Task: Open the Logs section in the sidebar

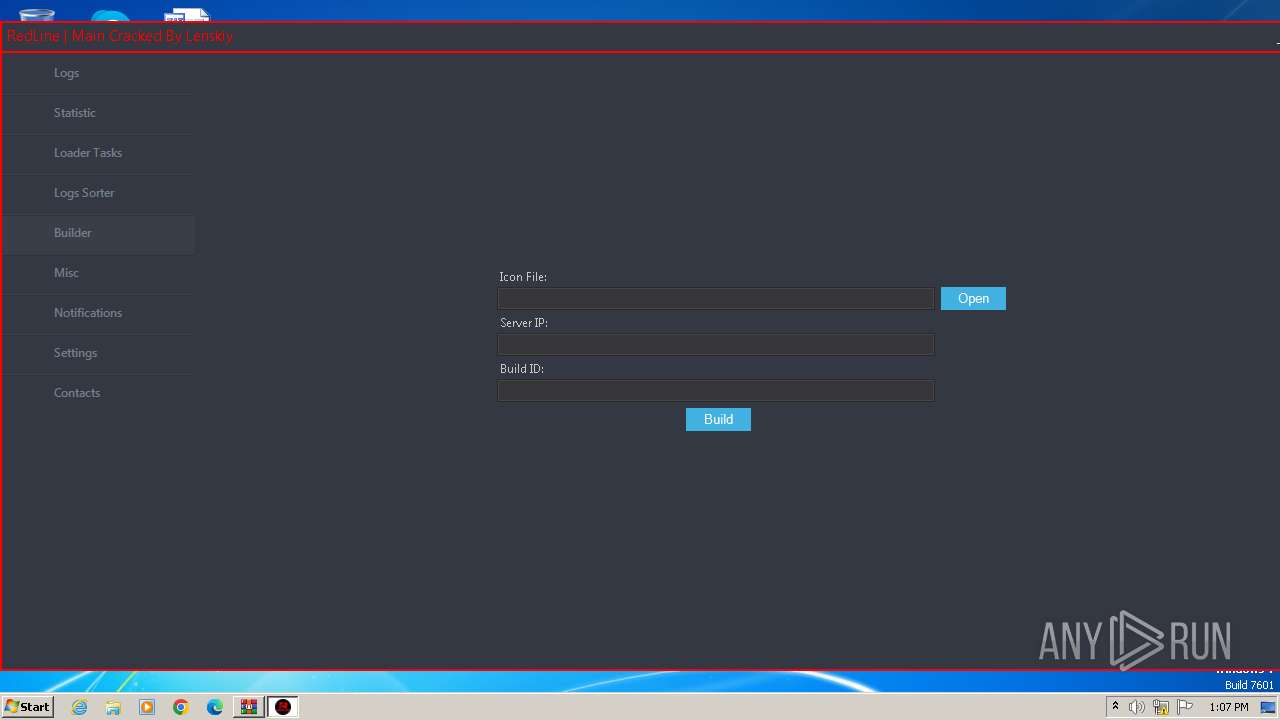Action: (98, 73)
